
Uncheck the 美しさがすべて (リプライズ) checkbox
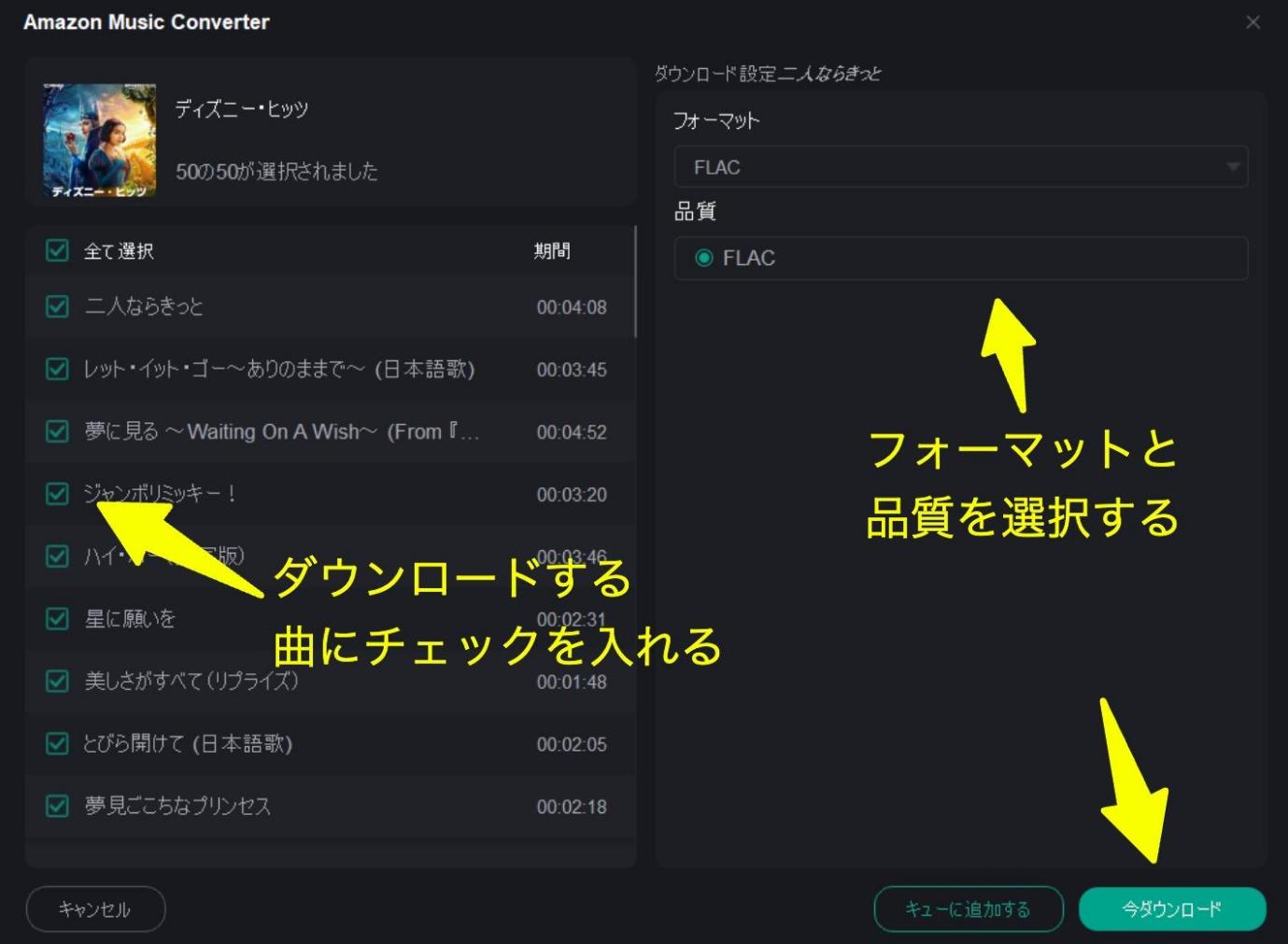(57, 681)
